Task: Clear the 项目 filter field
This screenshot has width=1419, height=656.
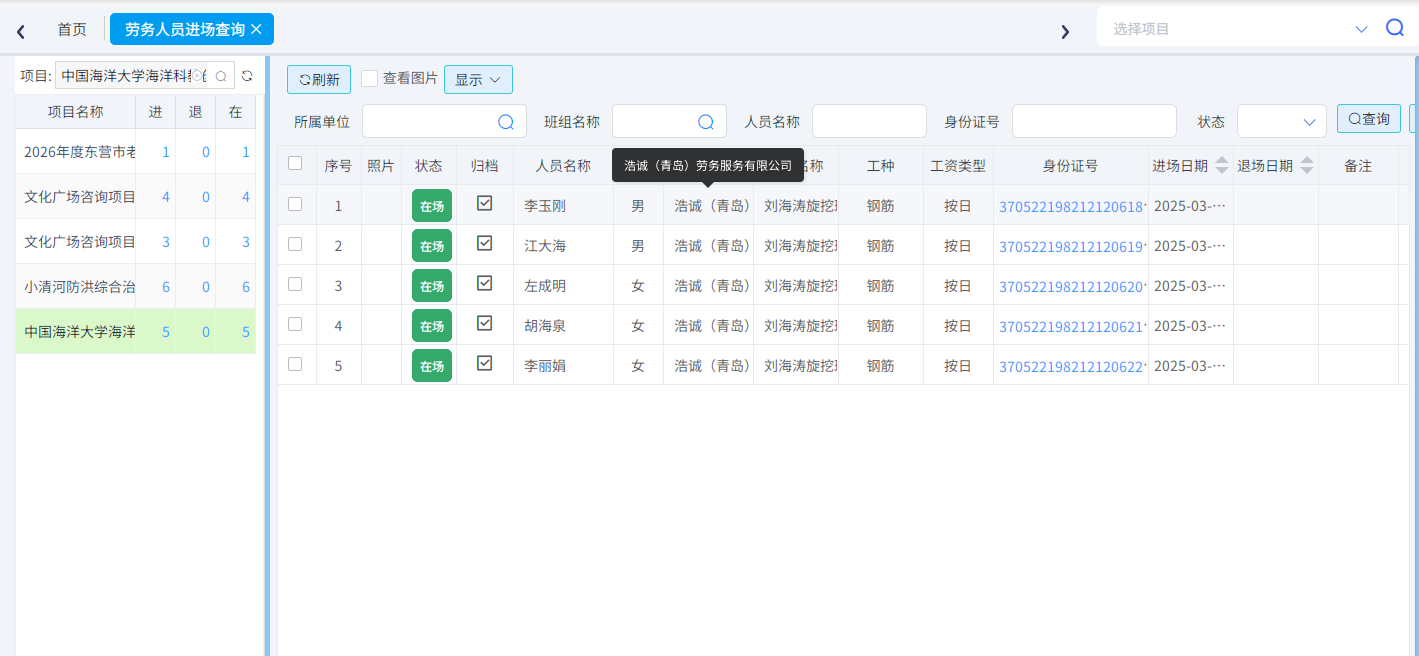Action: pos(198,76)
